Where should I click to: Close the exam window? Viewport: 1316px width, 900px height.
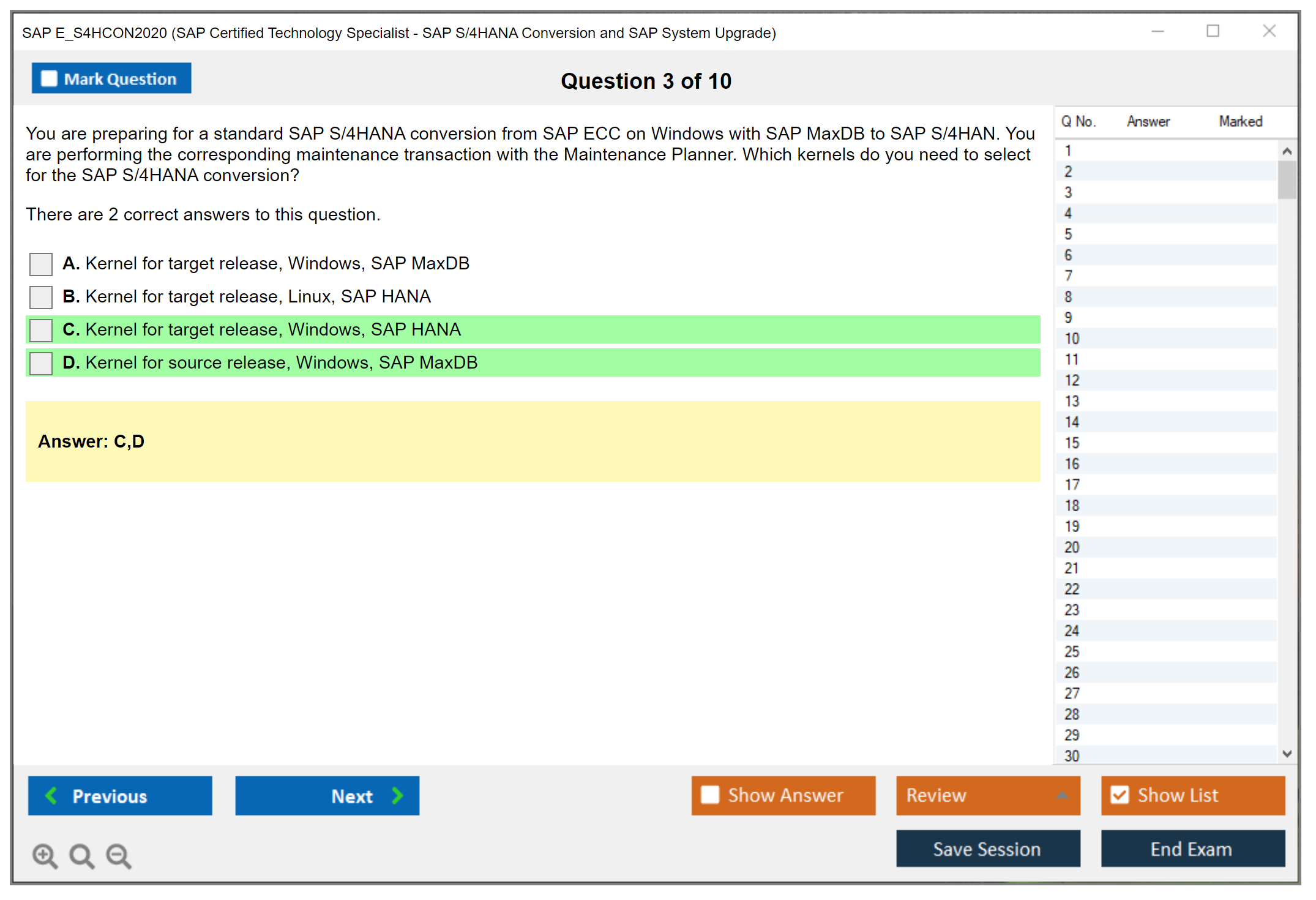[x=1269, y=31]
